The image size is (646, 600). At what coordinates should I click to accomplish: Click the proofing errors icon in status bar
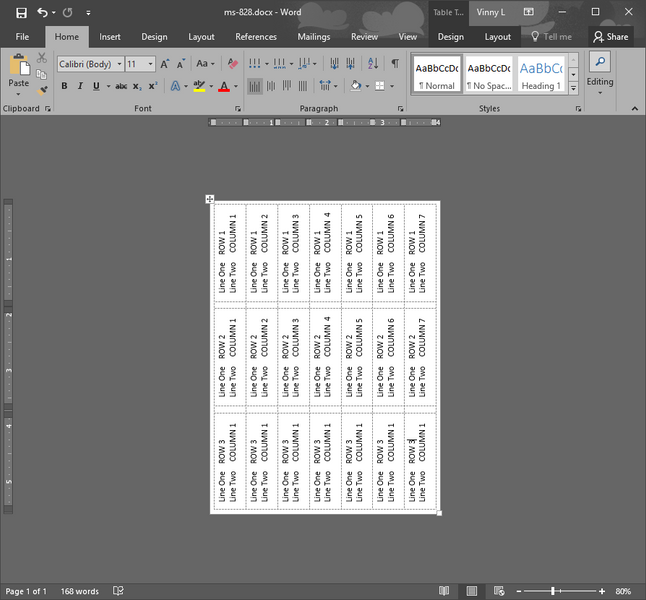click(x=118, y=591)
